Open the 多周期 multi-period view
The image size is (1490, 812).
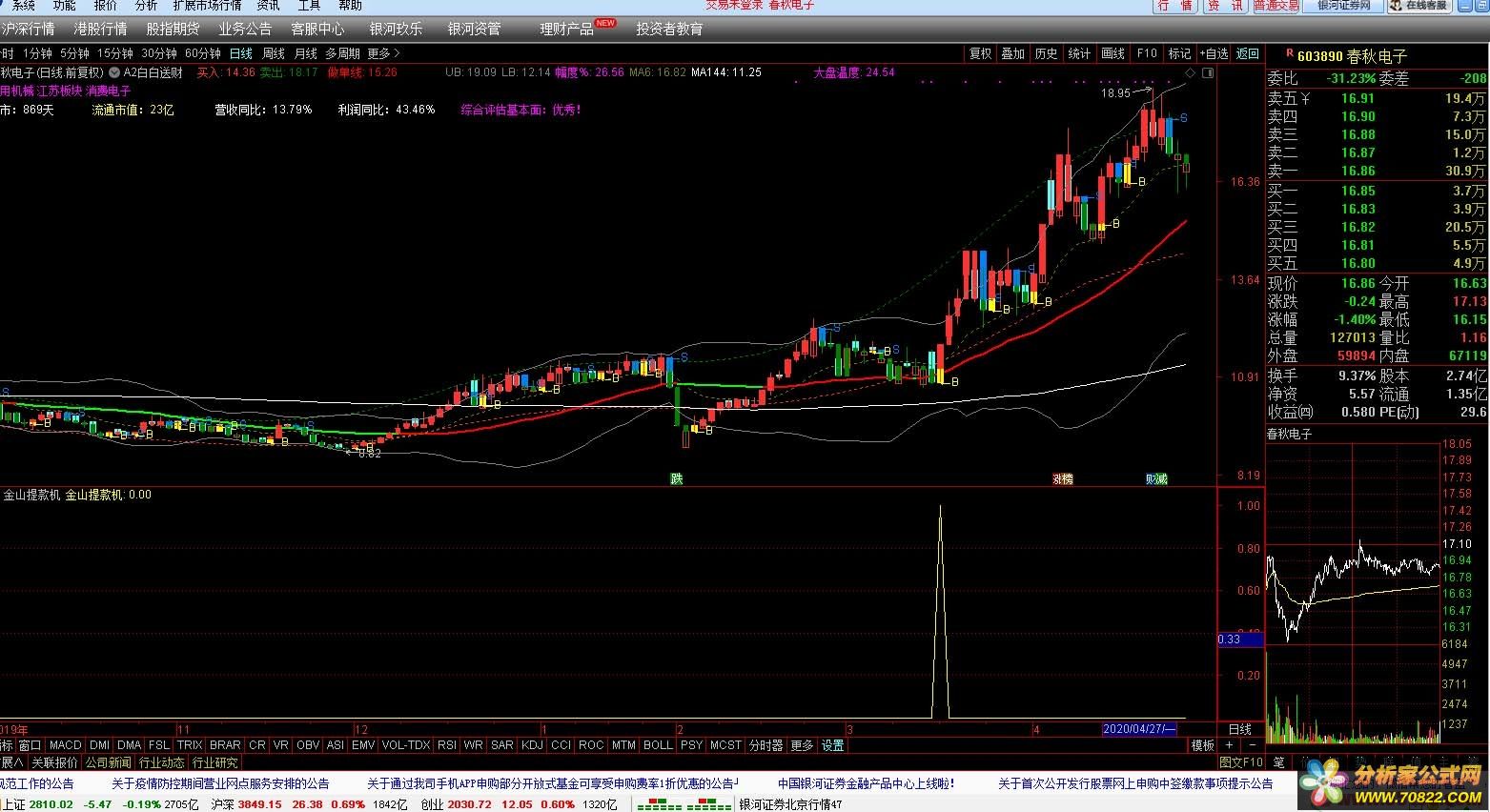tap(342, 53)
